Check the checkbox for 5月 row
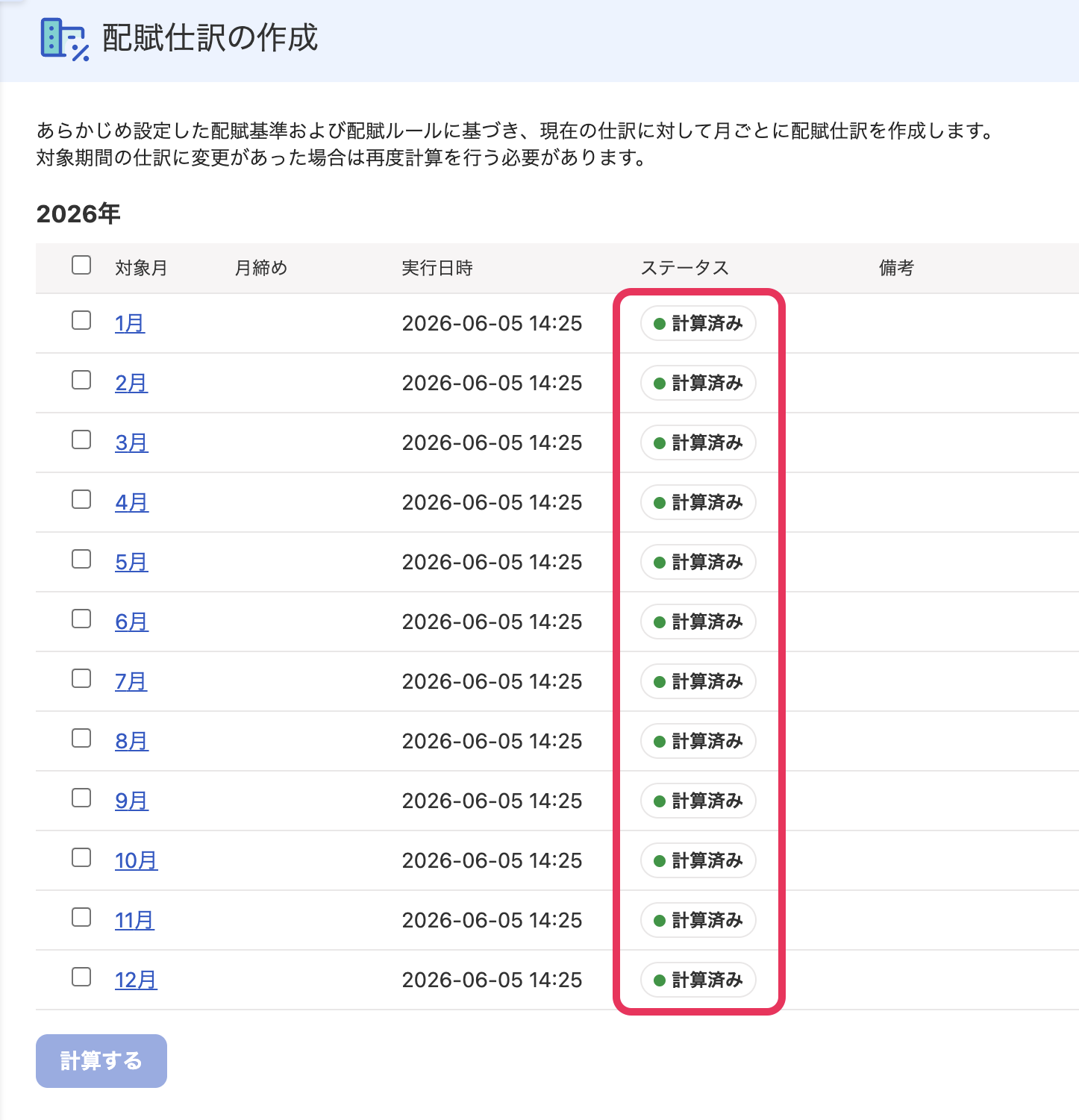This screenshot has width=1079, height=1120. 81,559
